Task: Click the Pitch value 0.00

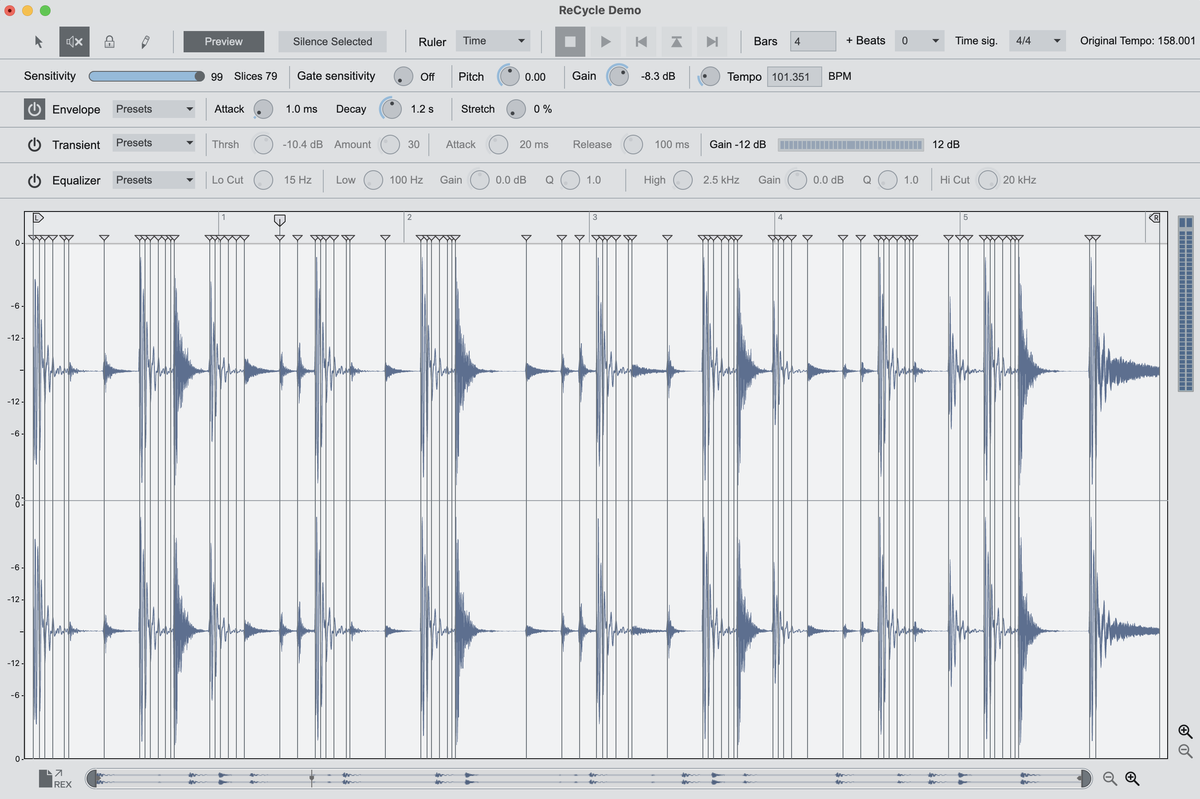Action: [x=535, y=77]
